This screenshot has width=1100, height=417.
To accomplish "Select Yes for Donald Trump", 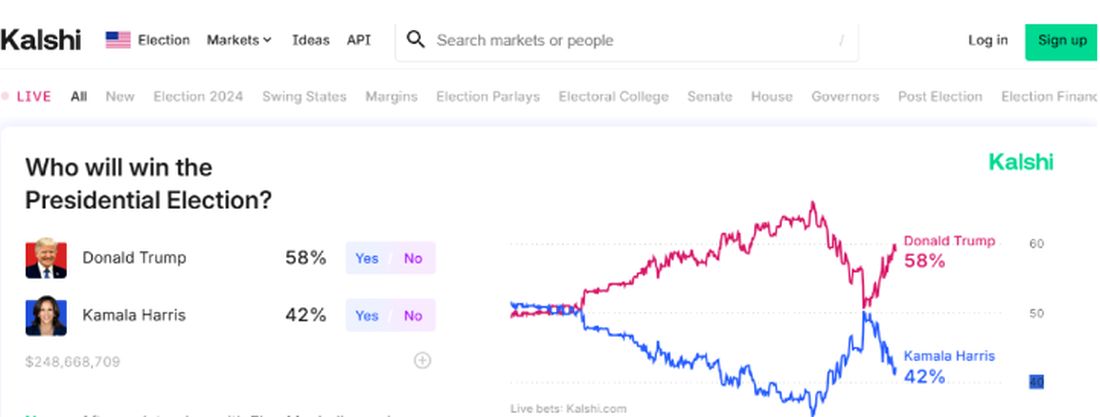I will coord(367,258).
